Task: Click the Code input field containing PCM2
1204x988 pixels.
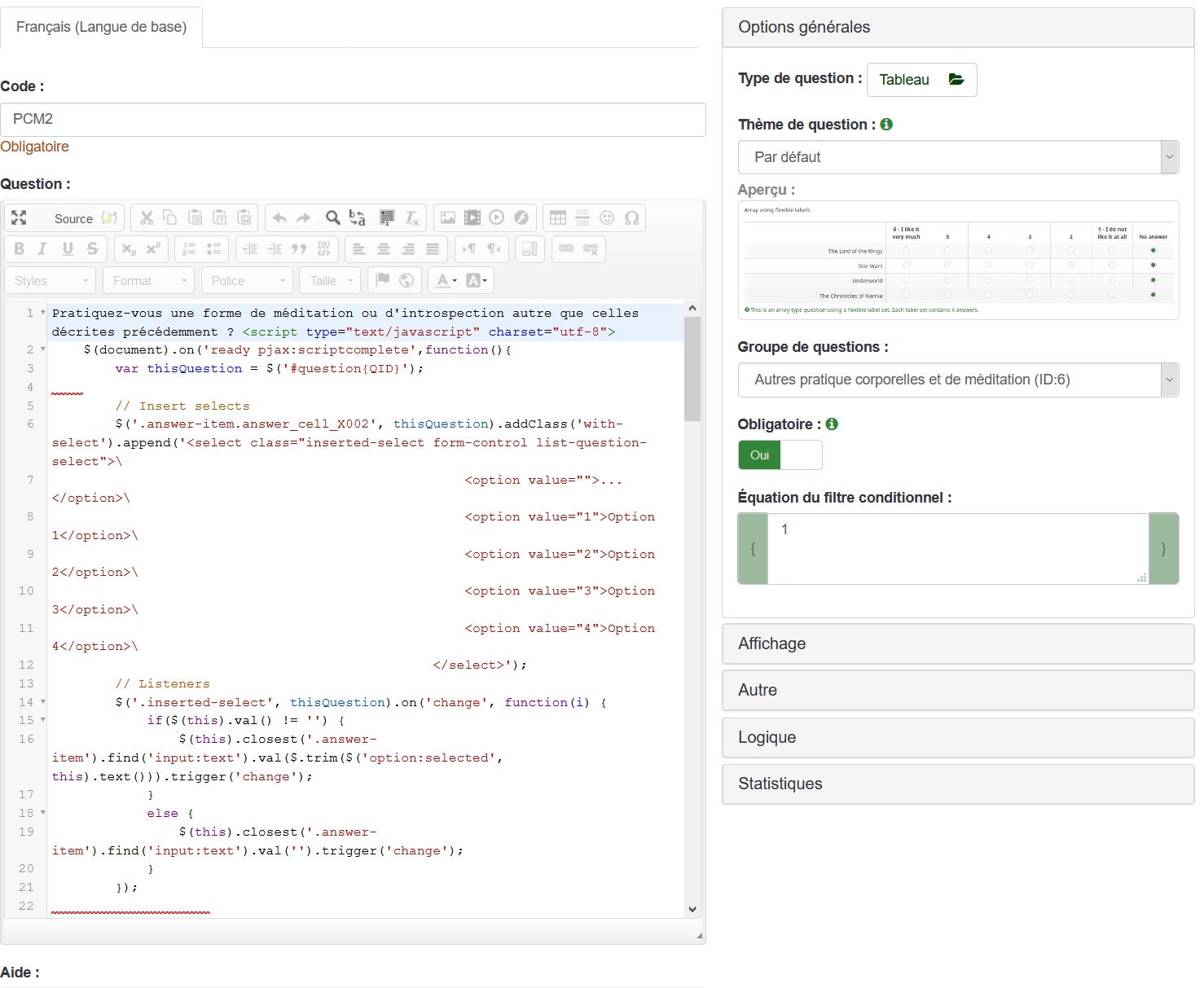Action: click(353, 119)
